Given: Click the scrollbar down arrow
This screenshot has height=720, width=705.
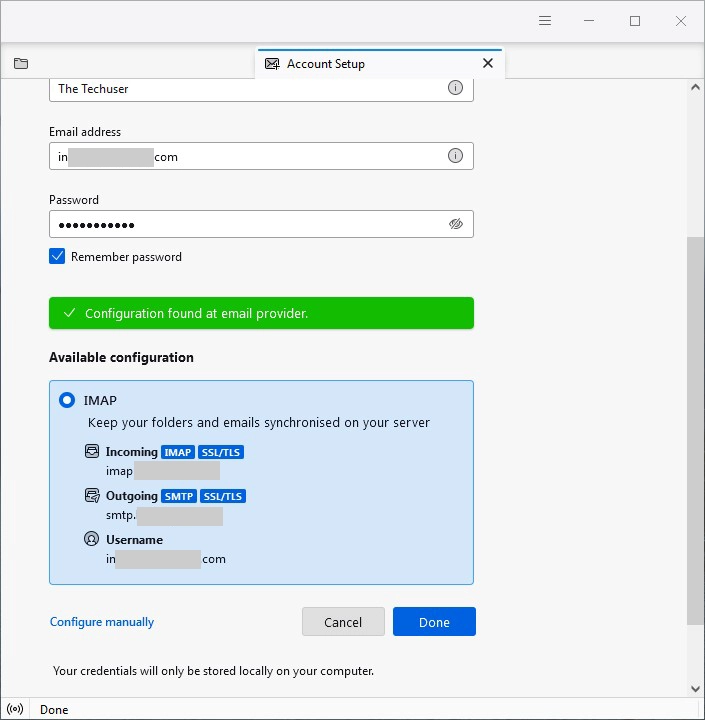Looking at the screenshot, I should (695, 689).
